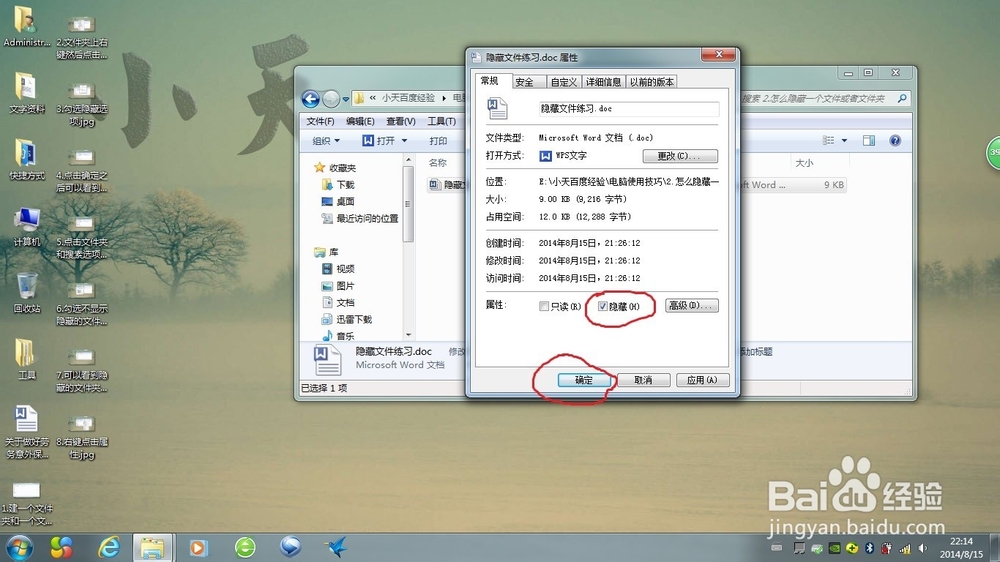The height and width of the screenshot is (562, 1000).
Task: Click the Bluetooth tray icon
Action: tap(869, 548)
